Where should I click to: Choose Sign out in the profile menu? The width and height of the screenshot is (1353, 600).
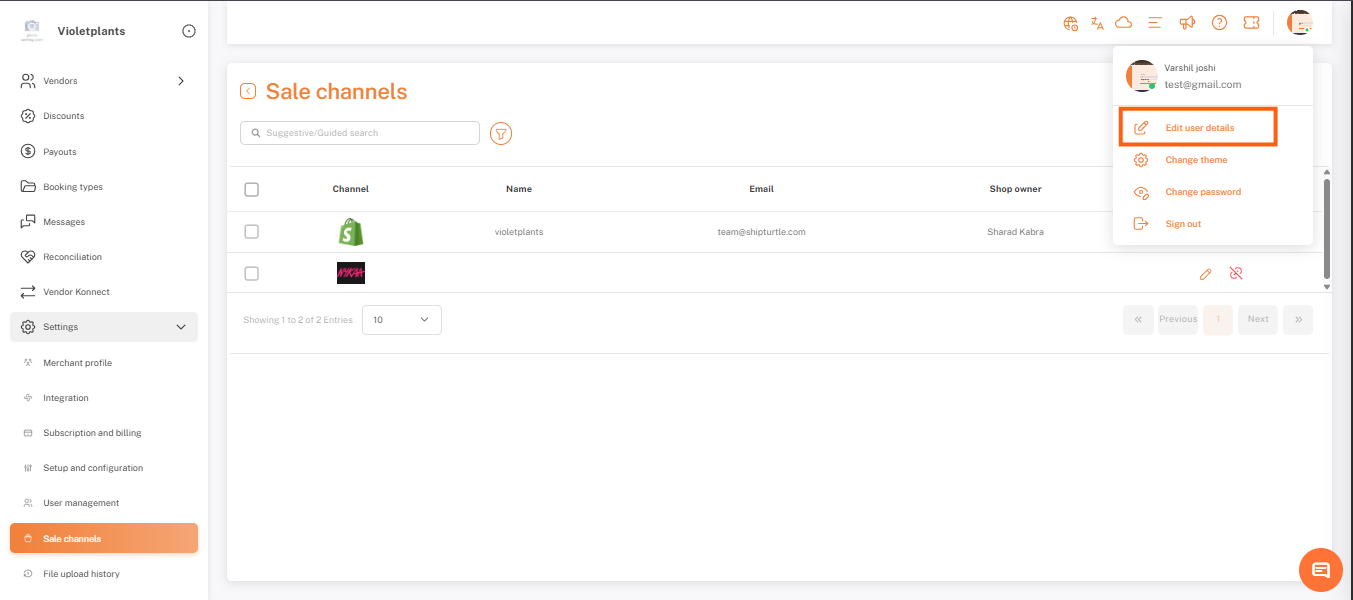click(1183, 224)
